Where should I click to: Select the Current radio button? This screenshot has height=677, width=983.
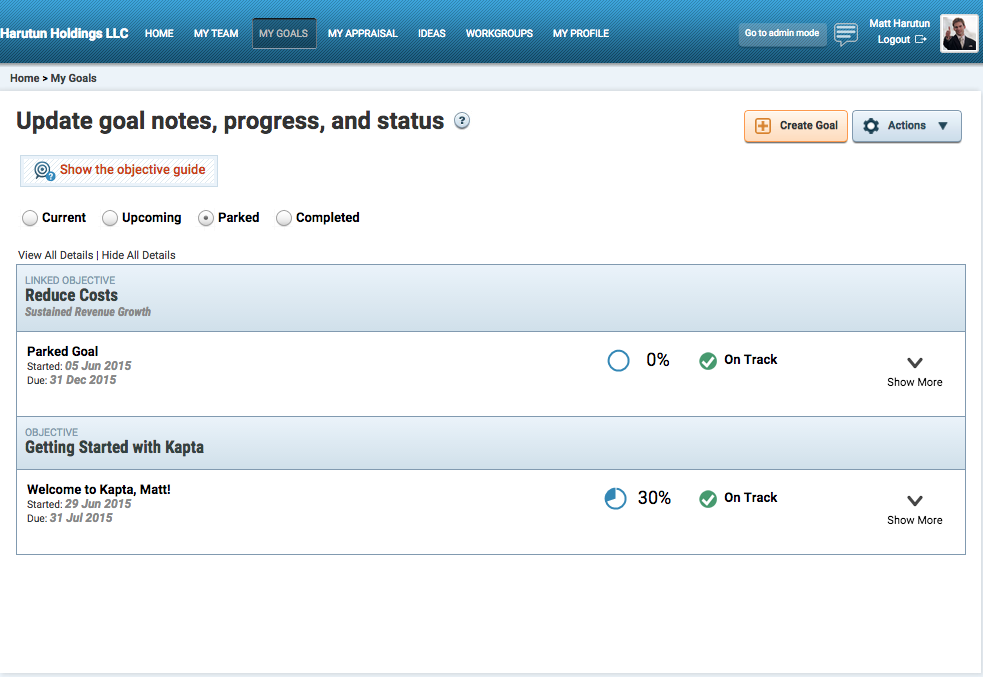click(29, 218)
